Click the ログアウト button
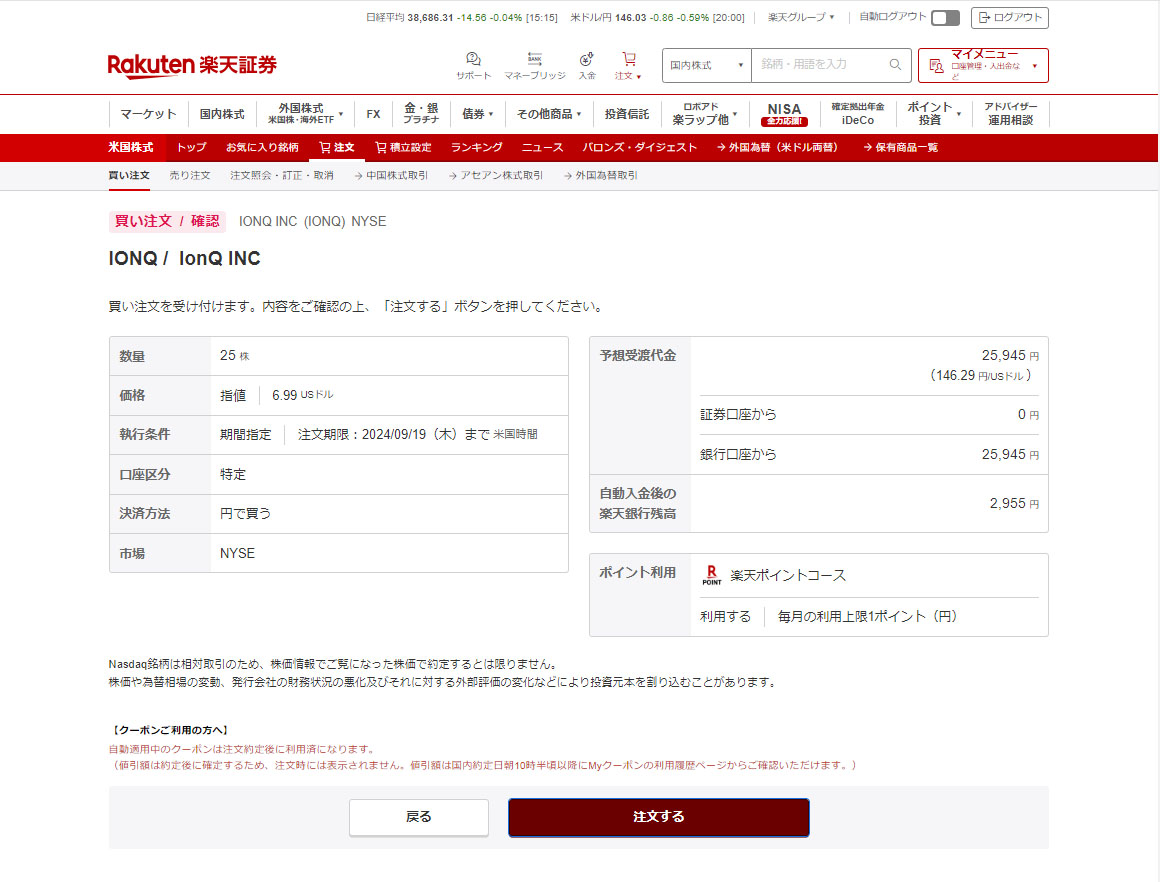The height and width of the screenshot is (882, 1160). point(1009,17)
